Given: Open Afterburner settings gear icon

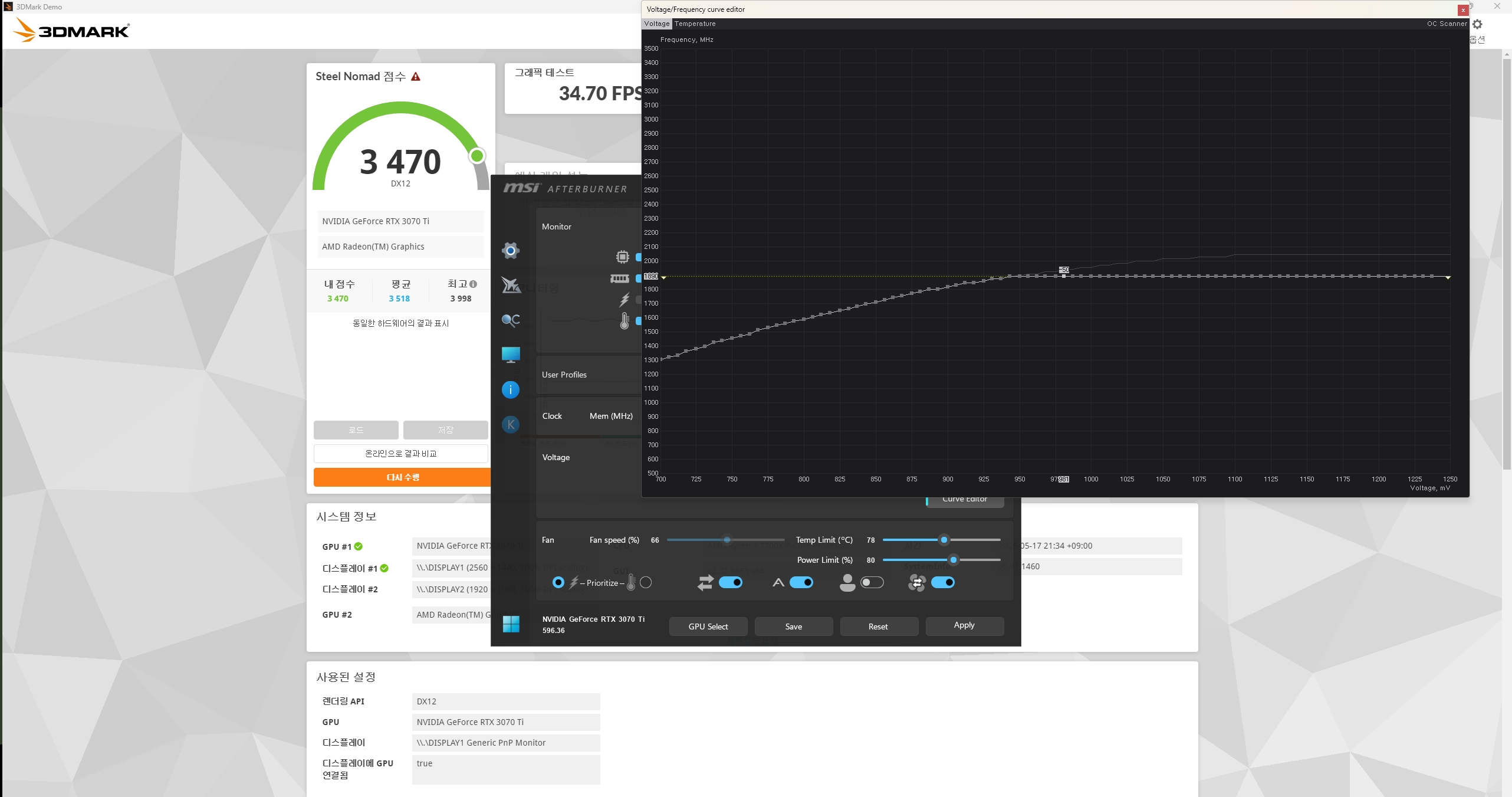Looking at the screenshot, I should [x=511, y=251].
